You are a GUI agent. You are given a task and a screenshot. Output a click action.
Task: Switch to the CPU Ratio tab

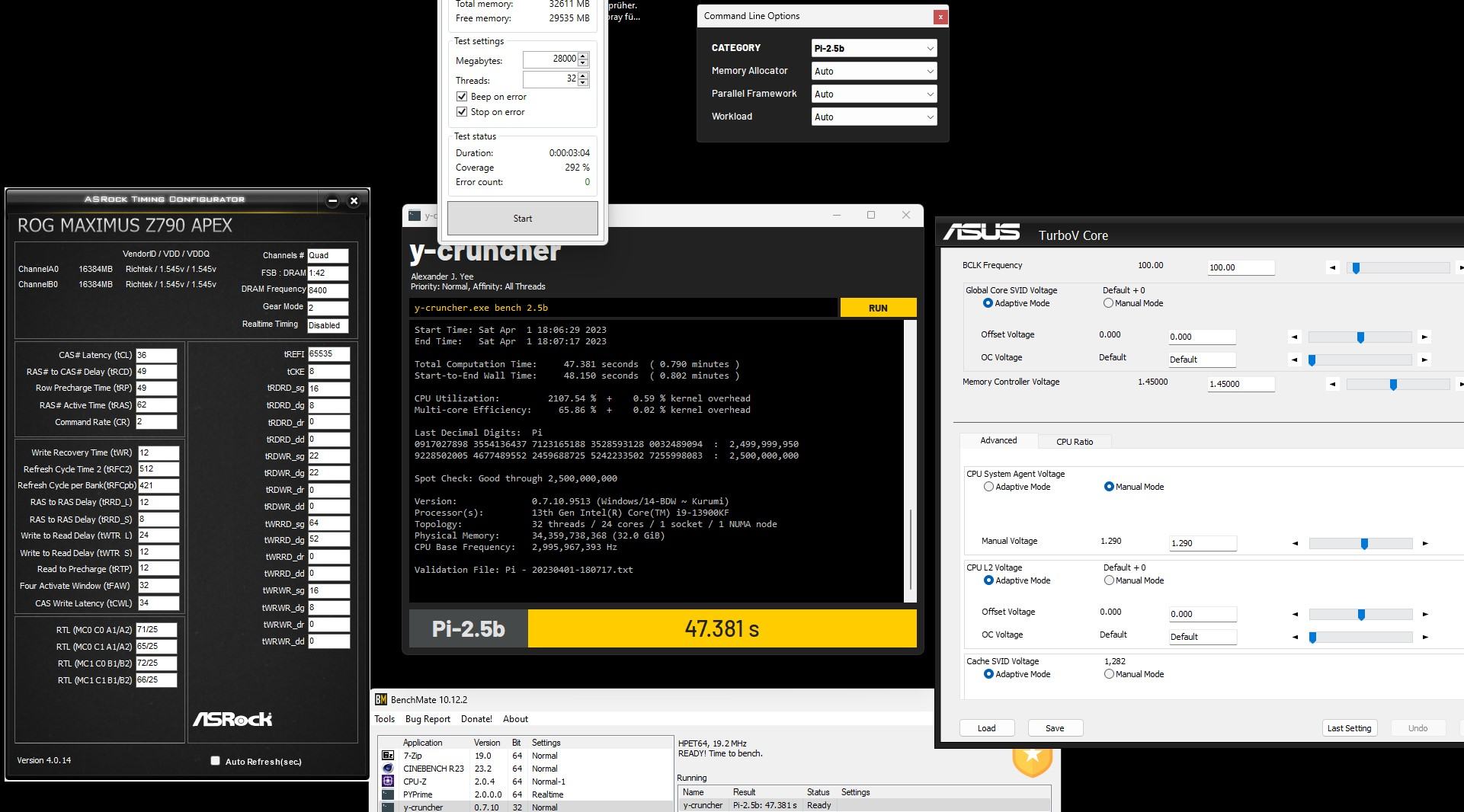pyautogui.click(x=1075, y=442)
